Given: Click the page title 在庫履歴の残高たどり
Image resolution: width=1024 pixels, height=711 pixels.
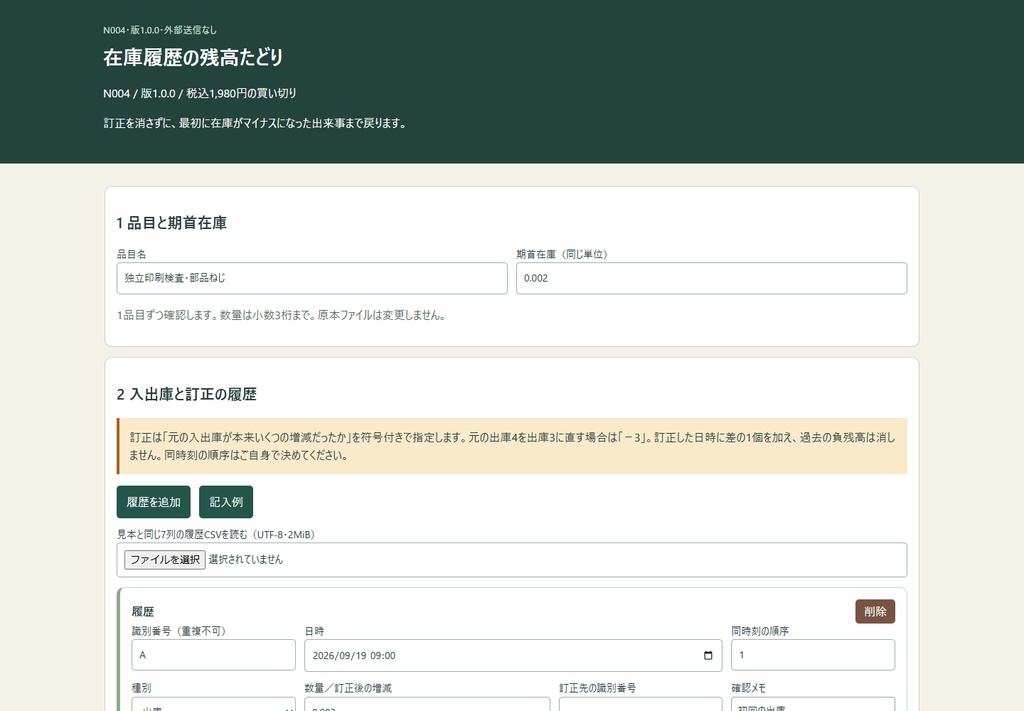Looking at the screenshot, I should tap(193, 57).
